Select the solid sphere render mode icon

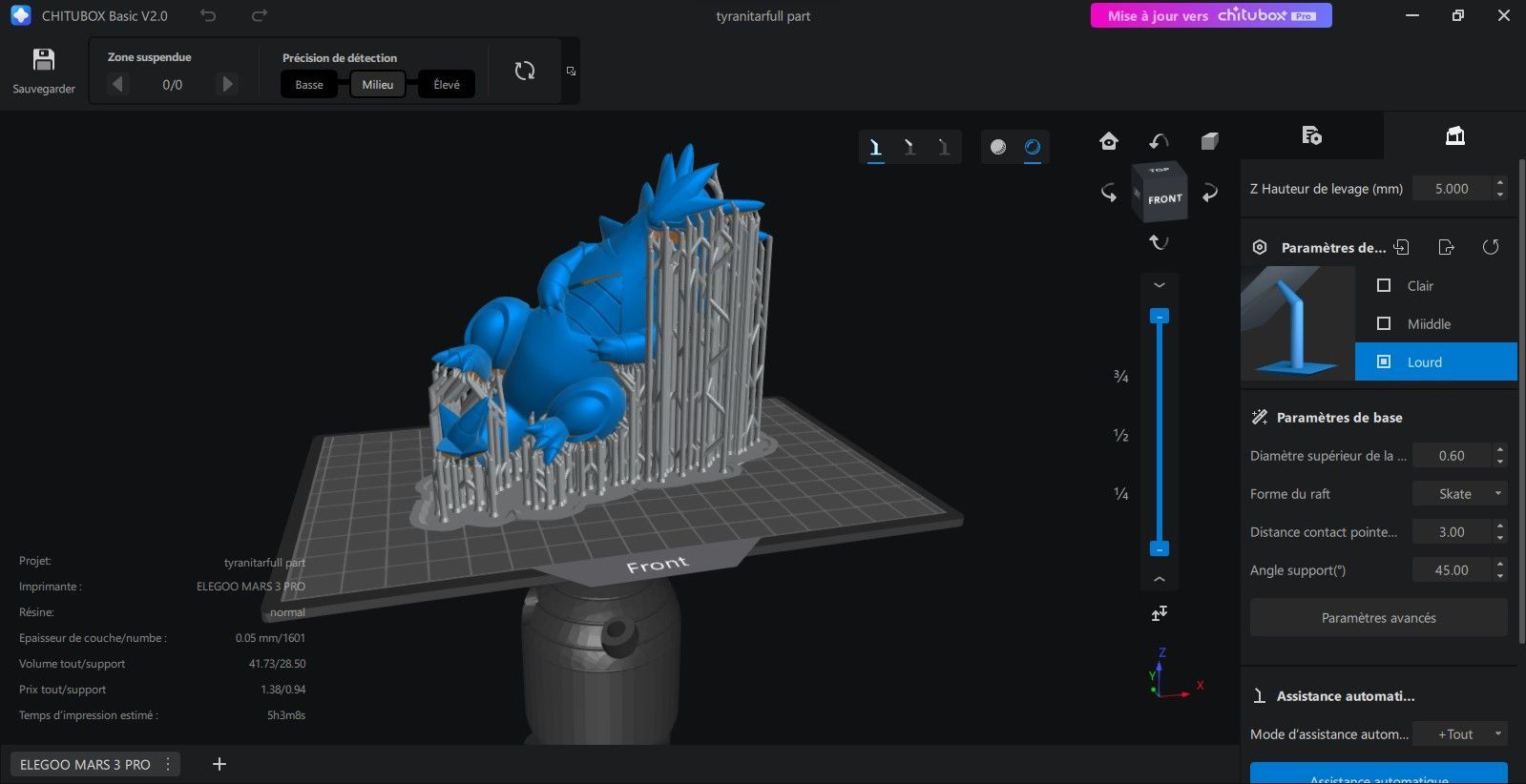tap(998, 147)
